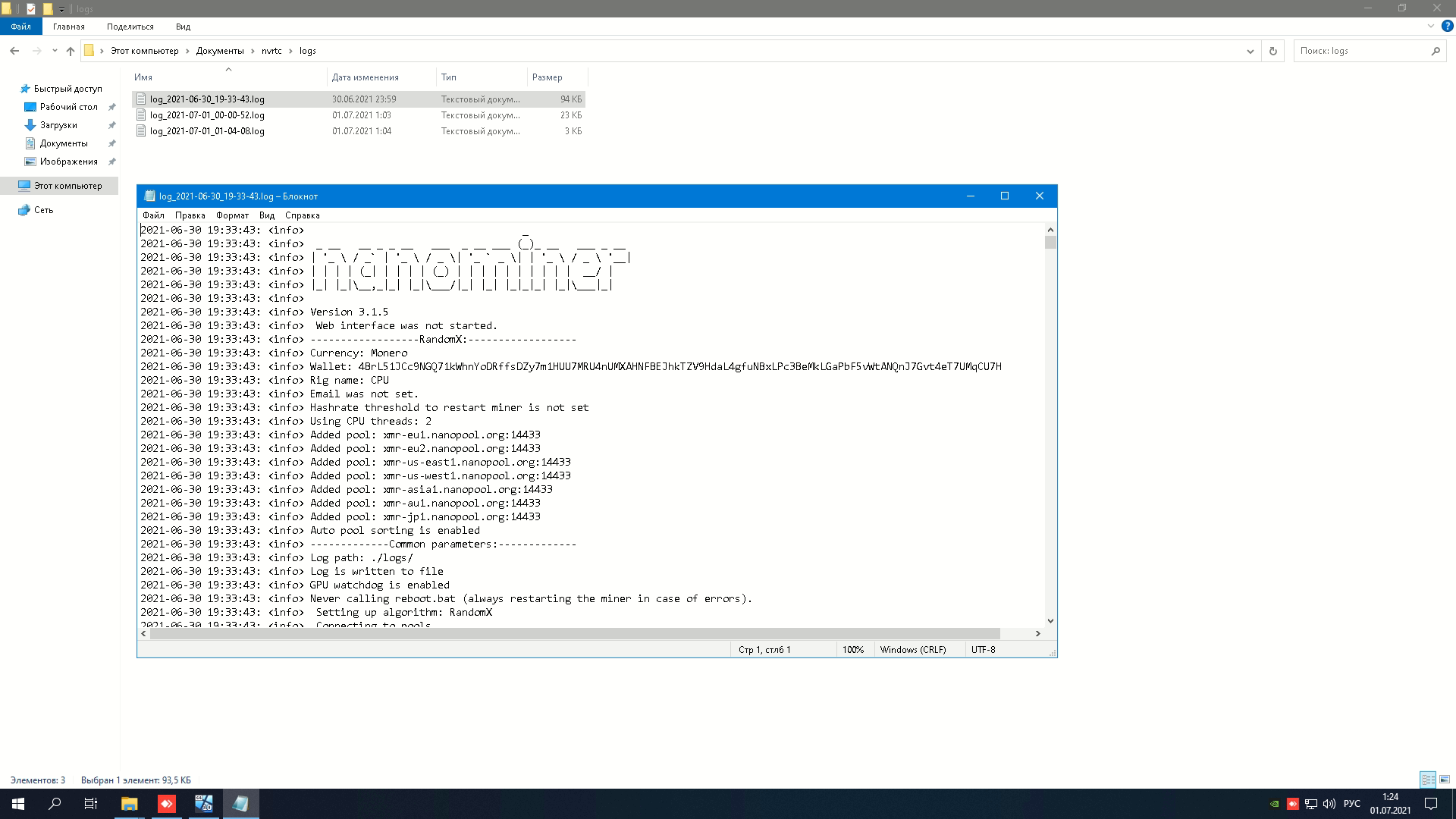Open Notepad Файл menu
The width and height of the screenshot is (1456, 819).
click(153, 215)
